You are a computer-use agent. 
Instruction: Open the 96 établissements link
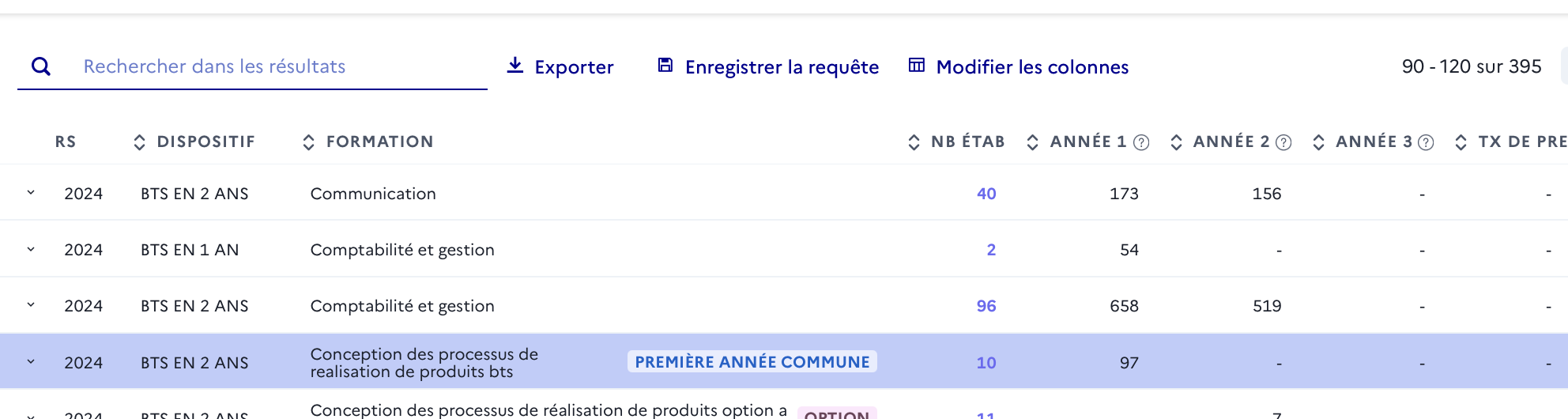(x=986, y=306)
